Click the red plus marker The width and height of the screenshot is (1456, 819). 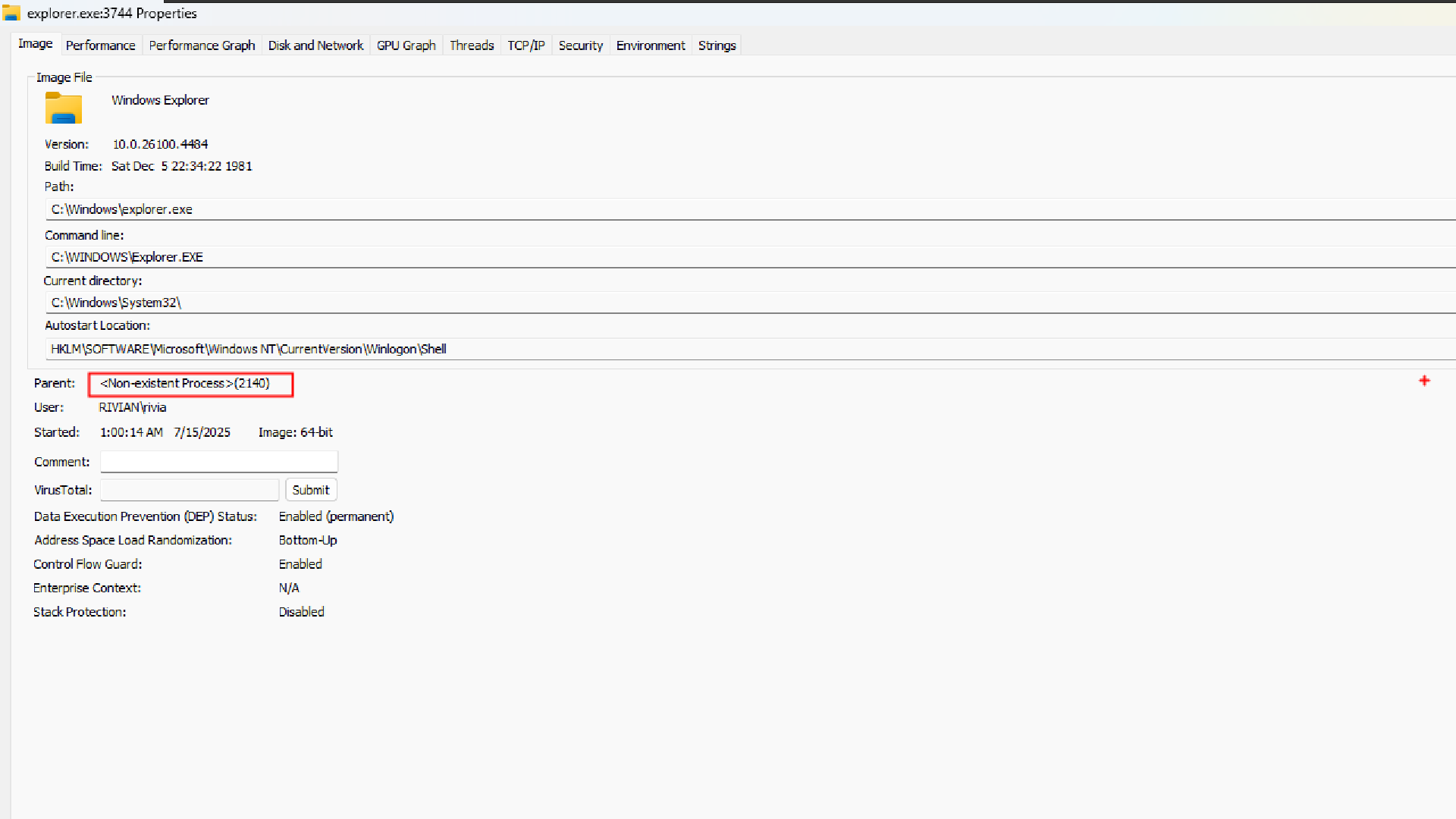1424,381
